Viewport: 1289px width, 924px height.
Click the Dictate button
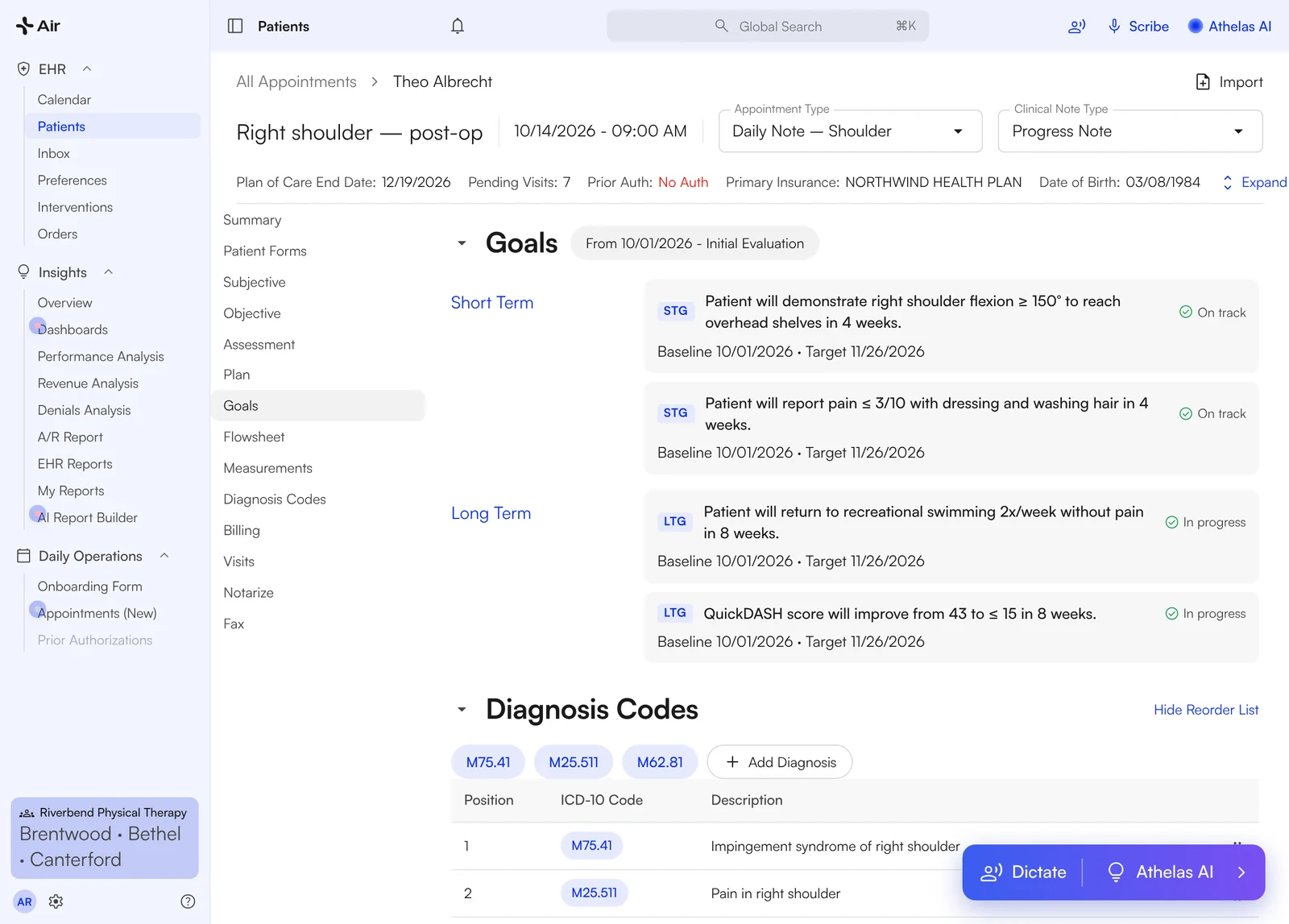[x=1023, y=872]
